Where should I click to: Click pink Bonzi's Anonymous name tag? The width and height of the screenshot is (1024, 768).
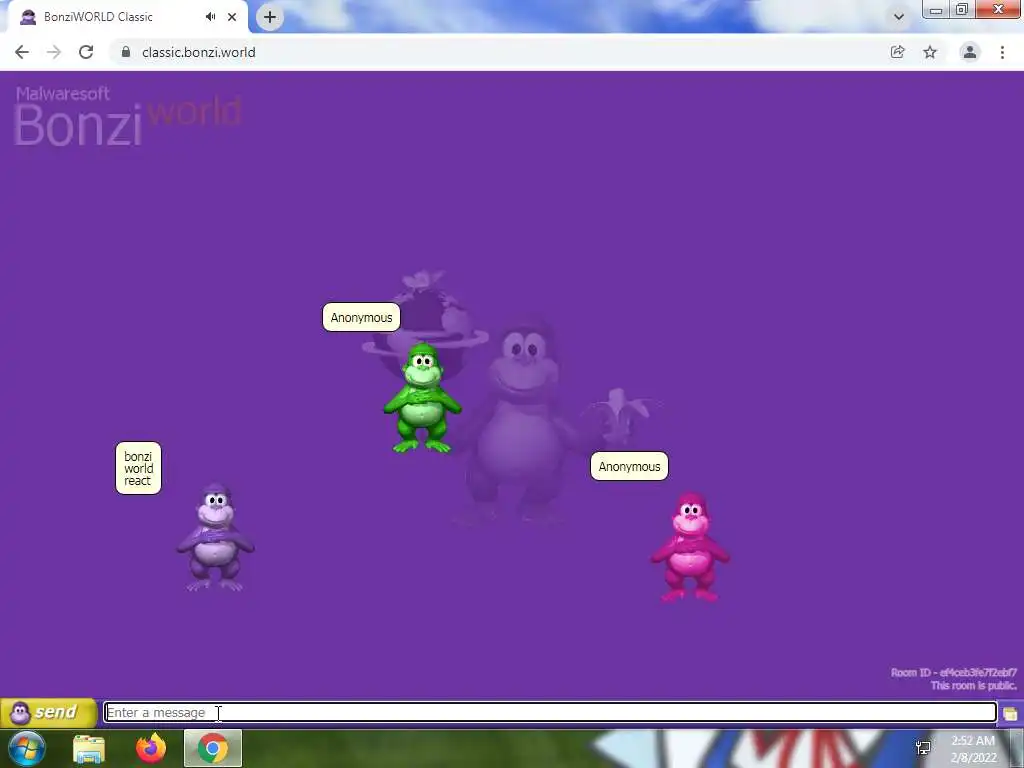(x=630, y=466)
